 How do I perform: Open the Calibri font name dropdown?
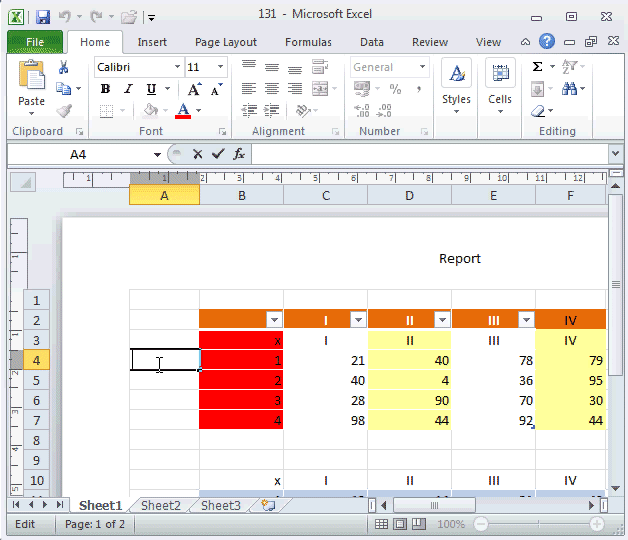[177, 67]
